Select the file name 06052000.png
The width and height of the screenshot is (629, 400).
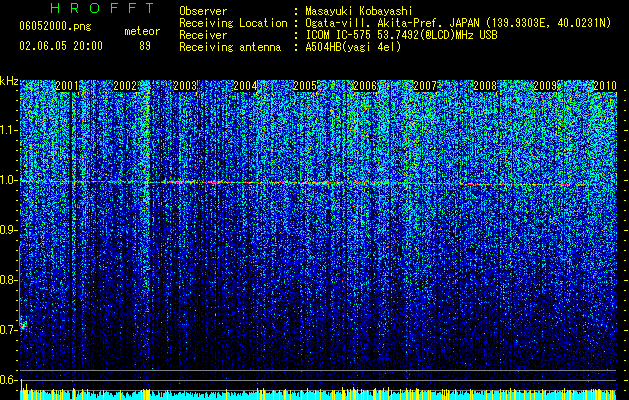pyautogui.click(x=55, y=27)
